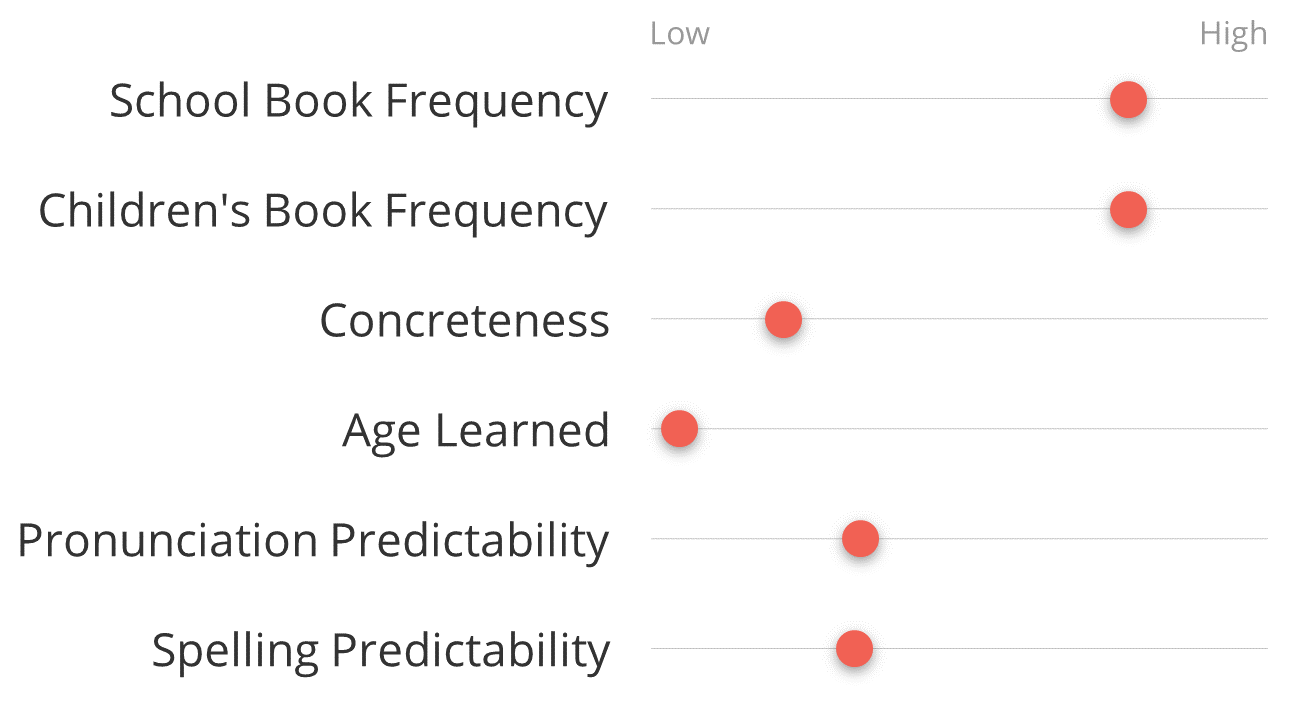Click the Pronunciation Predictability label
This screenshot has height=710, width=1302.
tap(313, 541)
